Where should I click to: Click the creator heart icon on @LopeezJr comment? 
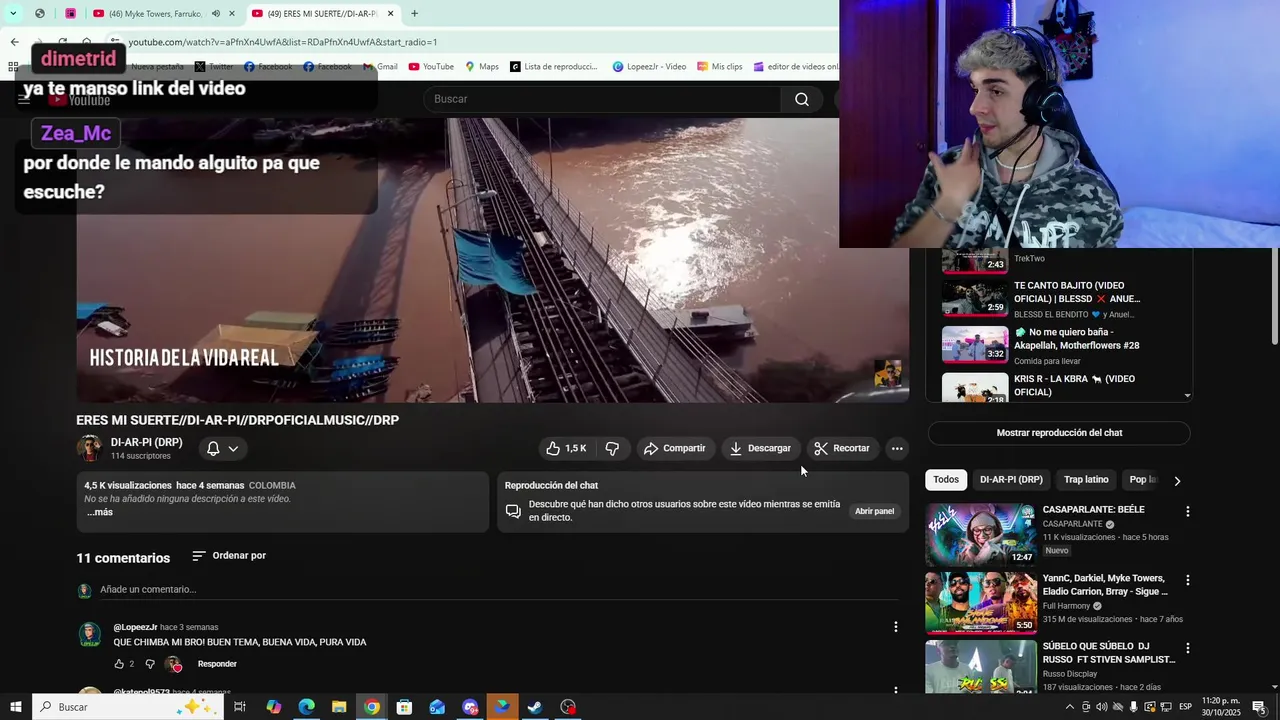point(174,664)
